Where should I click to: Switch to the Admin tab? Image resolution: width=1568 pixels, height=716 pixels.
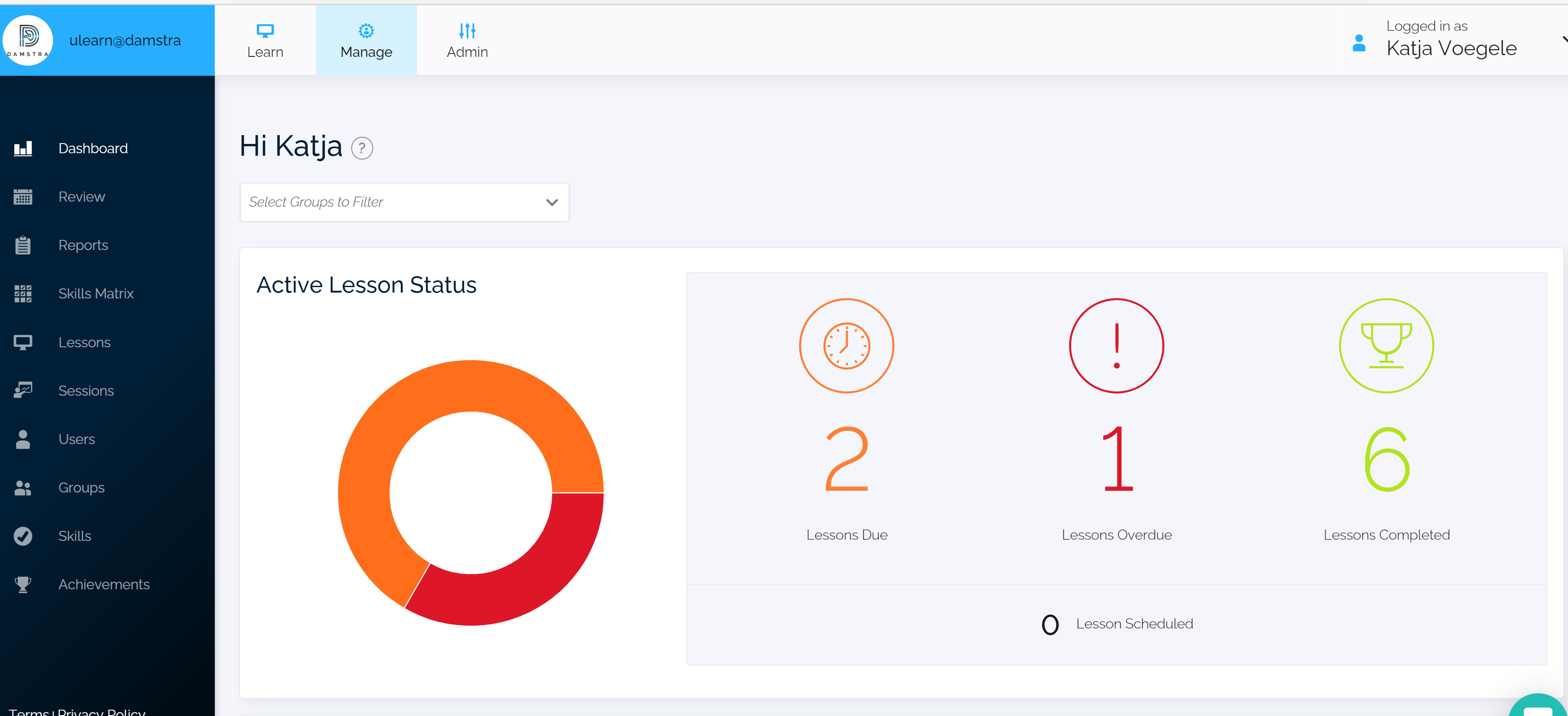[x=467, y=40]
